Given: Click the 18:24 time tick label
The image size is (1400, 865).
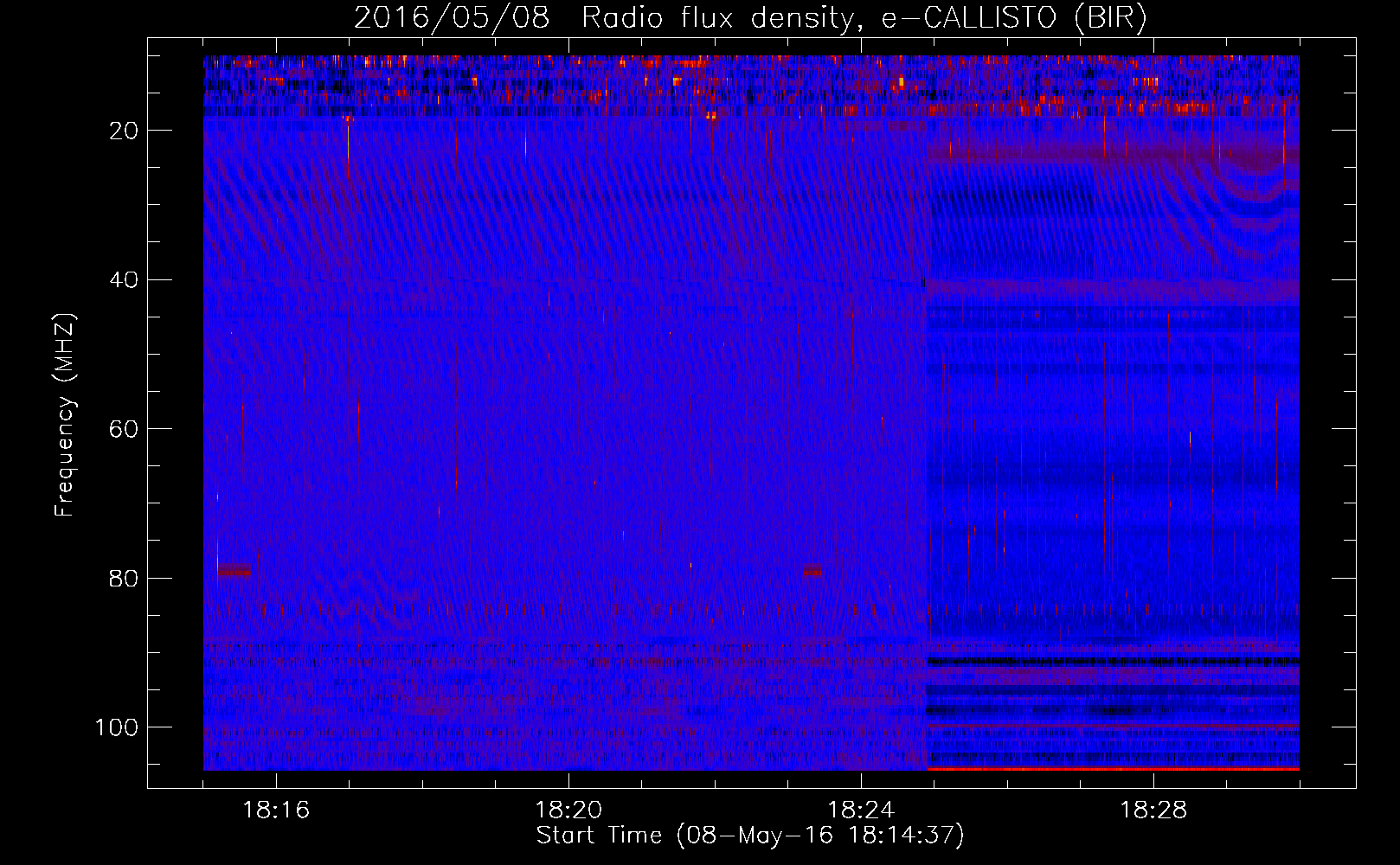Looking at the screenshot, I should (861, 810).
